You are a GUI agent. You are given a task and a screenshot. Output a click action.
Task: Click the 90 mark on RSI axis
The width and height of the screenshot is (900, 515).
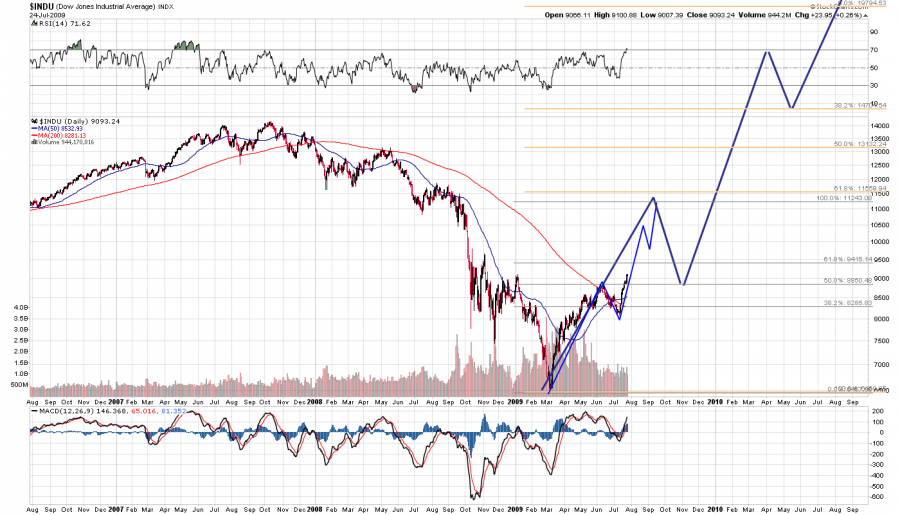(874, 32)
